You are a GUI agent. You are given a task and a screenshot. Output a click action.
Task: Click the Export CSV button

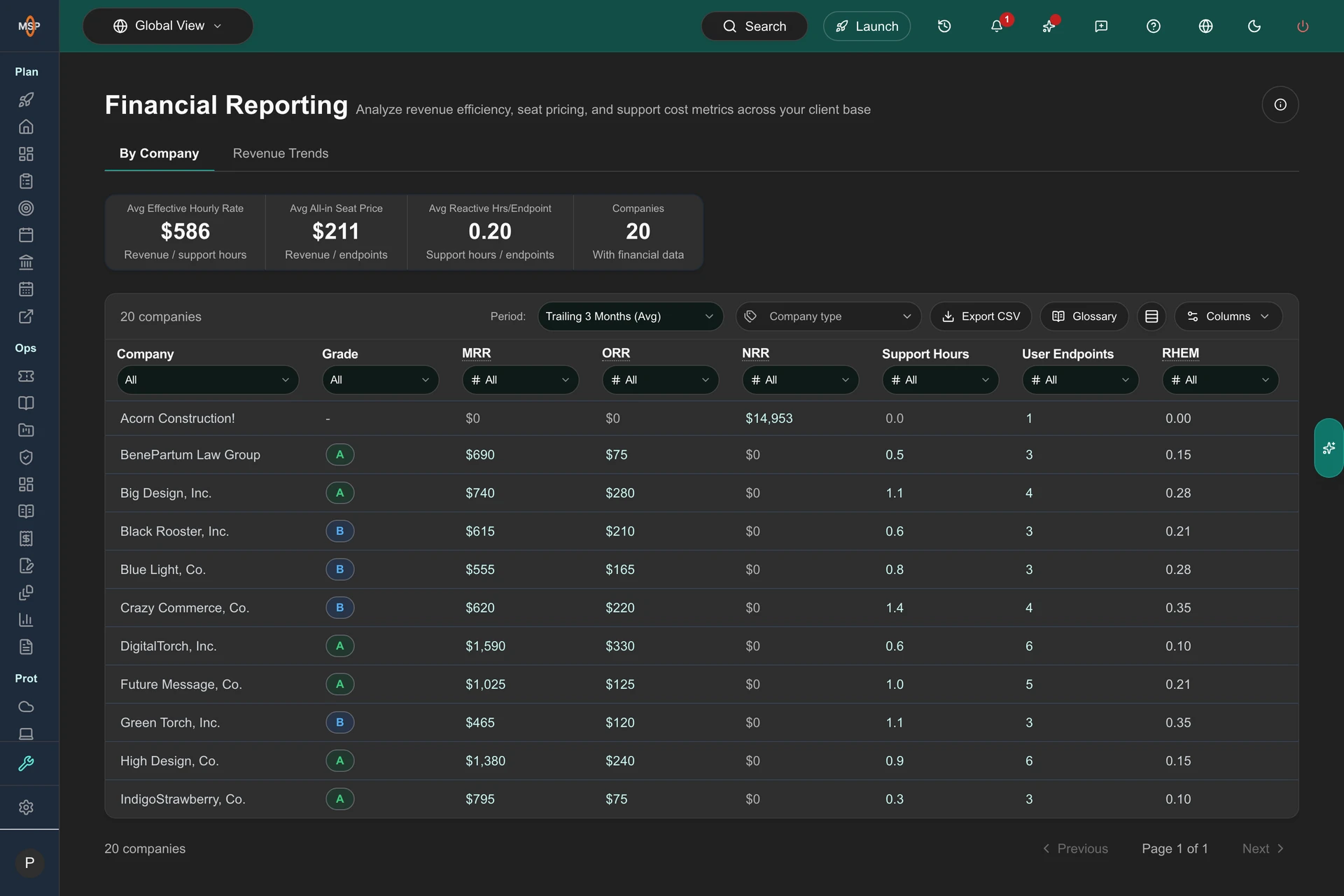tap(981, 316)
